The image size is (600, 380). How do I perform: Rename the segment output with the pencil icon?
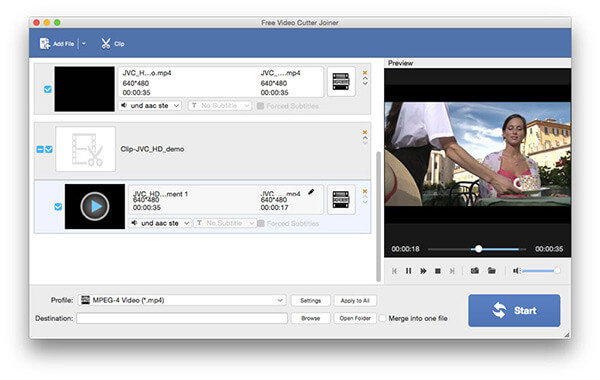point(311,192)
